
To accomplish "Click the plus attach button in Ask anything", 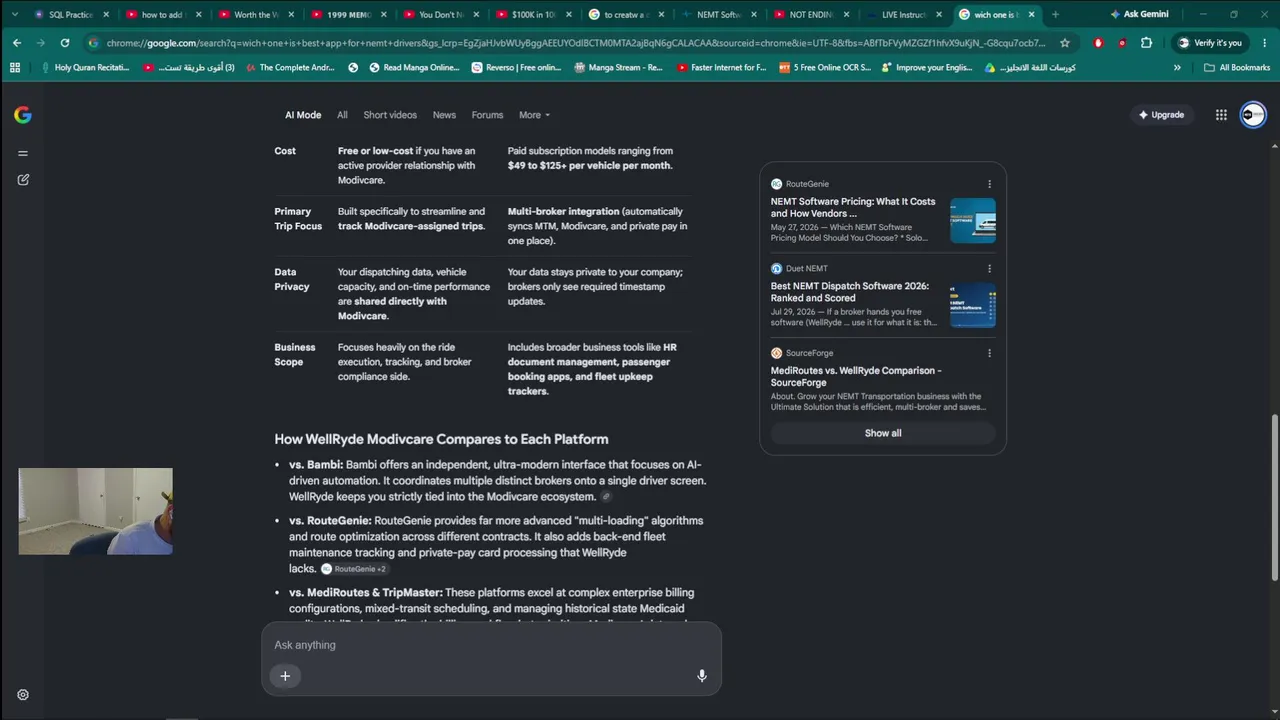I will (285, 676).
